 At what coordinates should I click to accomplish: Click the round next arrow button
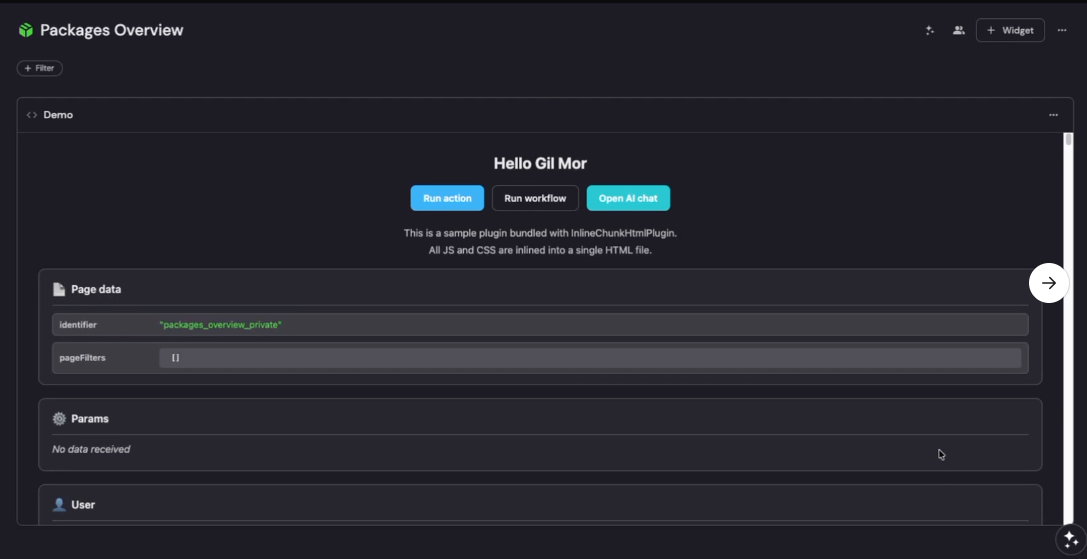1049,283
